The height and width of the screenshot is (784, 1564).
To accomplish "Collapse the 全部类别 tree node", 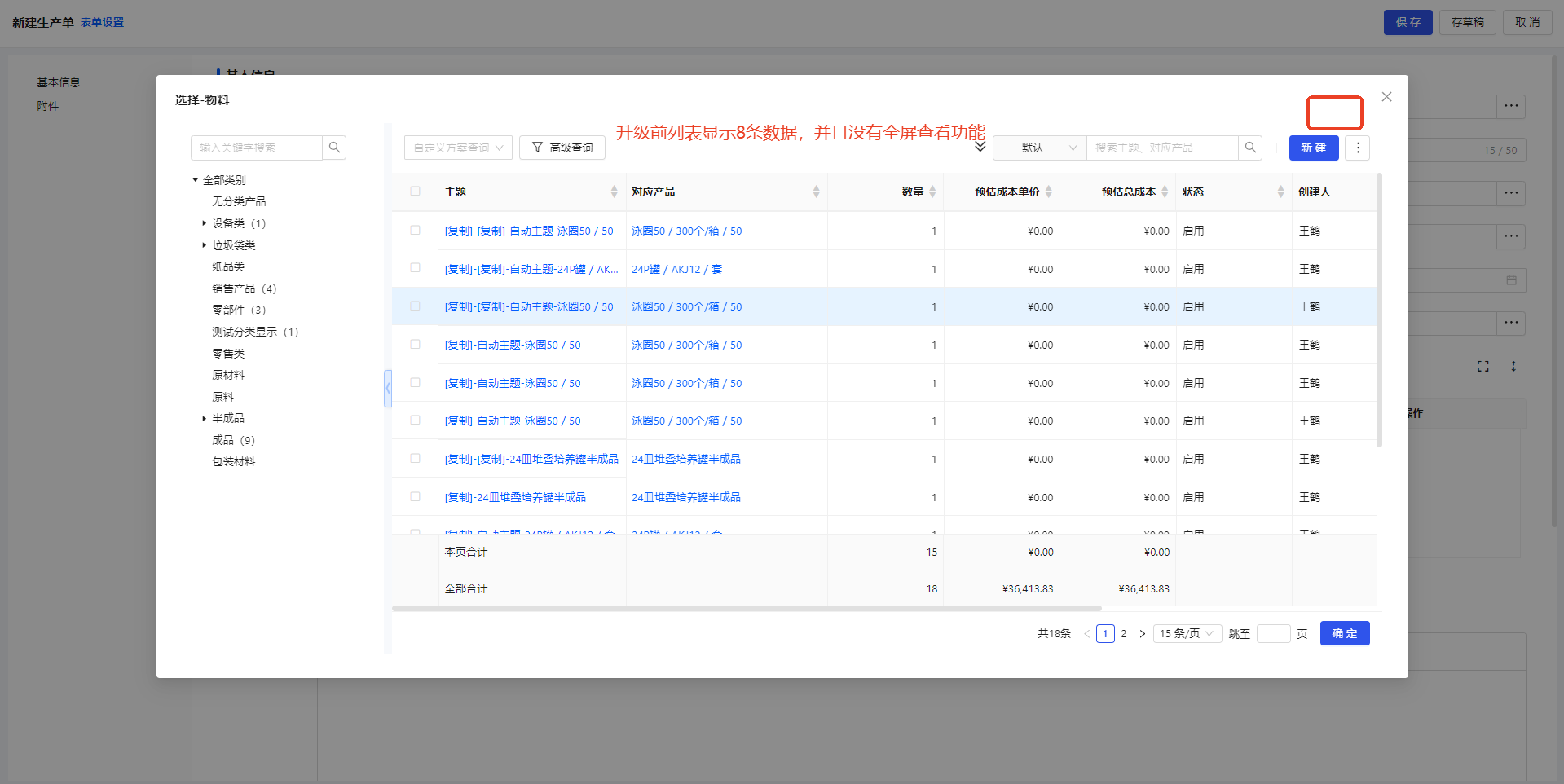I will [x=195, y=180].
